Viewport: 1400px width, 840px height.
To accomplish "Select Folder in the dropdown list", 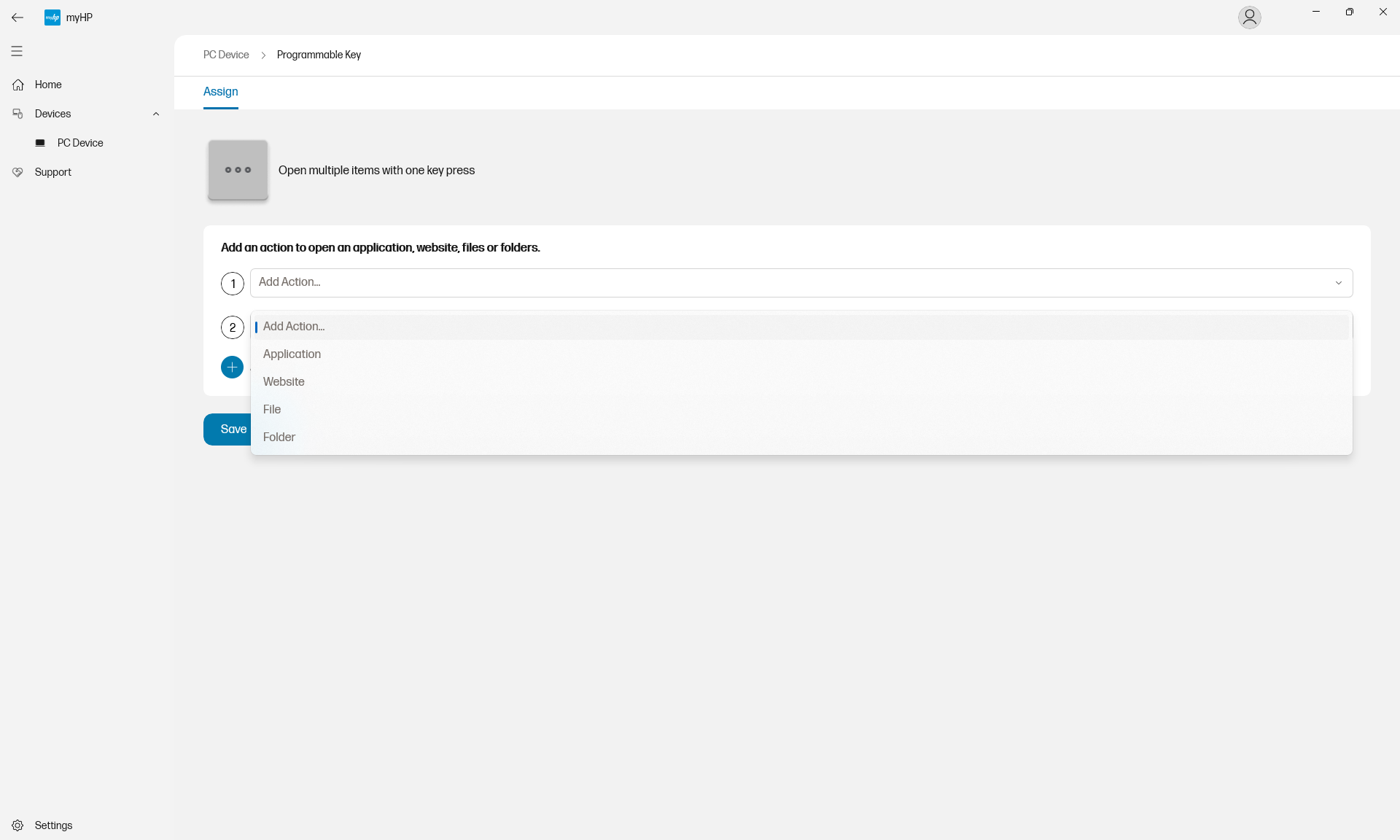I will pos(279,437).
